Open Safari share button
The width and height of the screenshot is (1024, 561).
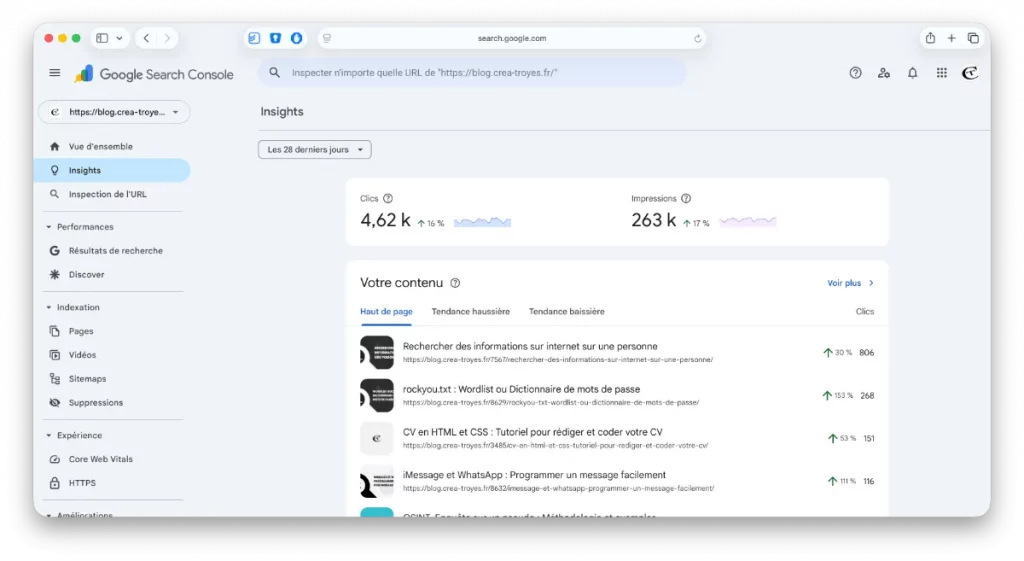[930, 38]
